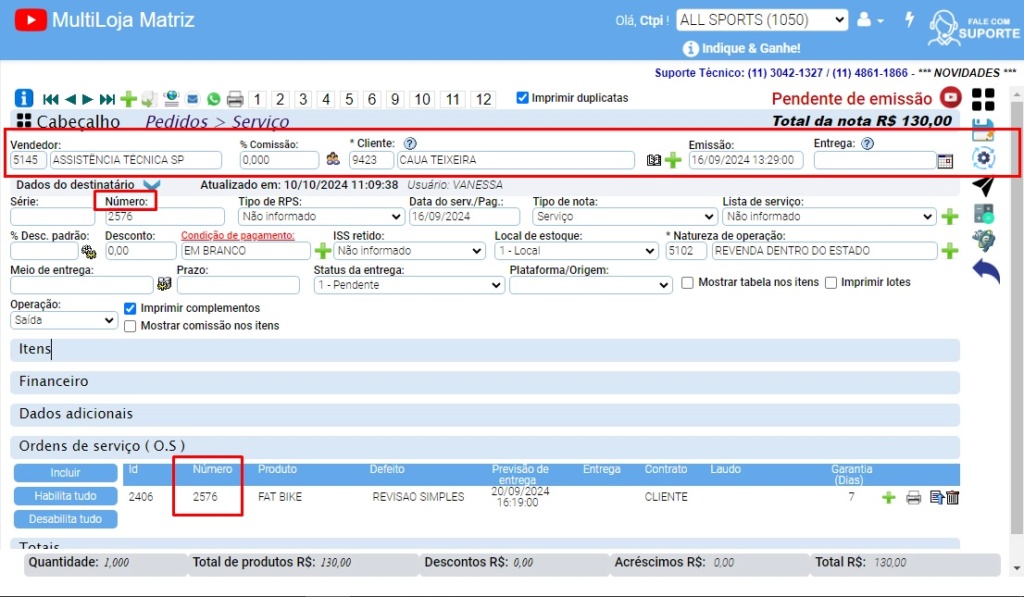The width and height of the screenshot is (1024, 597).
Task: Click green plus next to Lista de serviço
Action: [x=950, y=216]
